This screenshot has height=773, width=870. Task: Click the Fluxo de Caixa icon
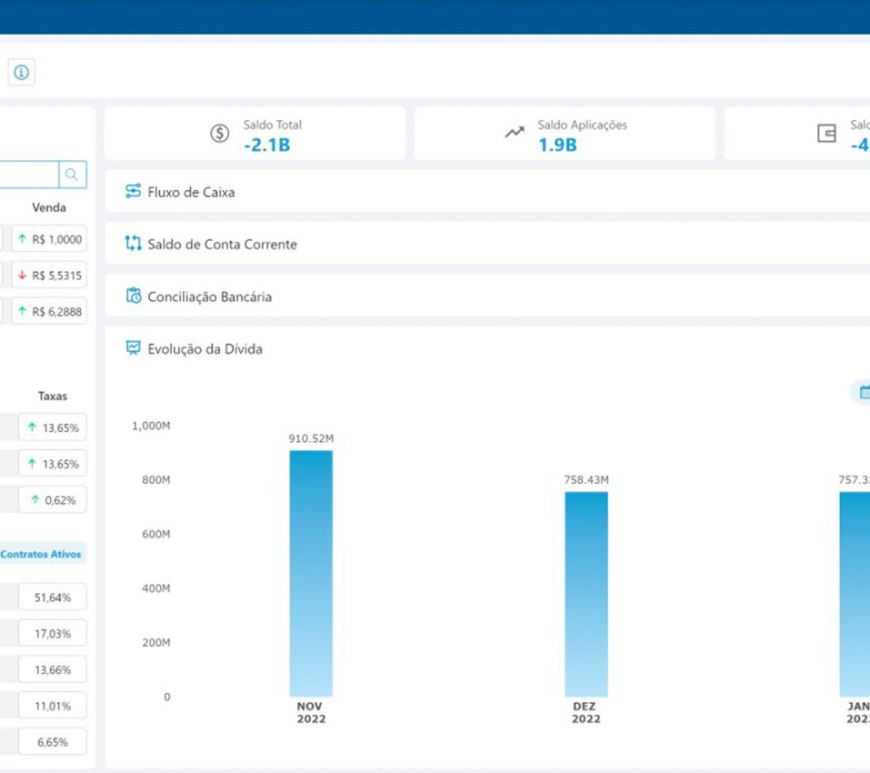[x=133, y=191]
